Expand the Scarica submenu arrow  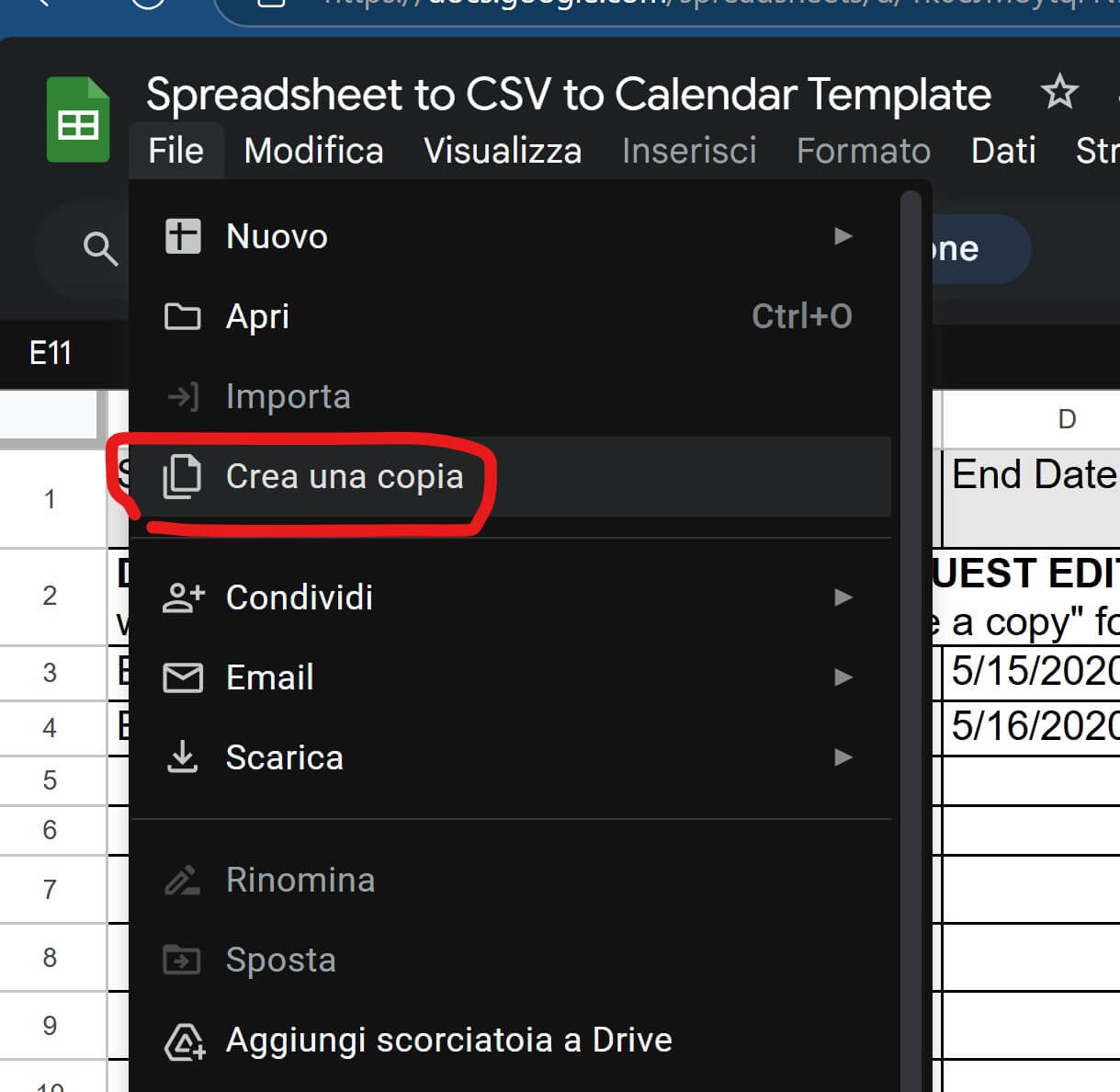(843, 757)
